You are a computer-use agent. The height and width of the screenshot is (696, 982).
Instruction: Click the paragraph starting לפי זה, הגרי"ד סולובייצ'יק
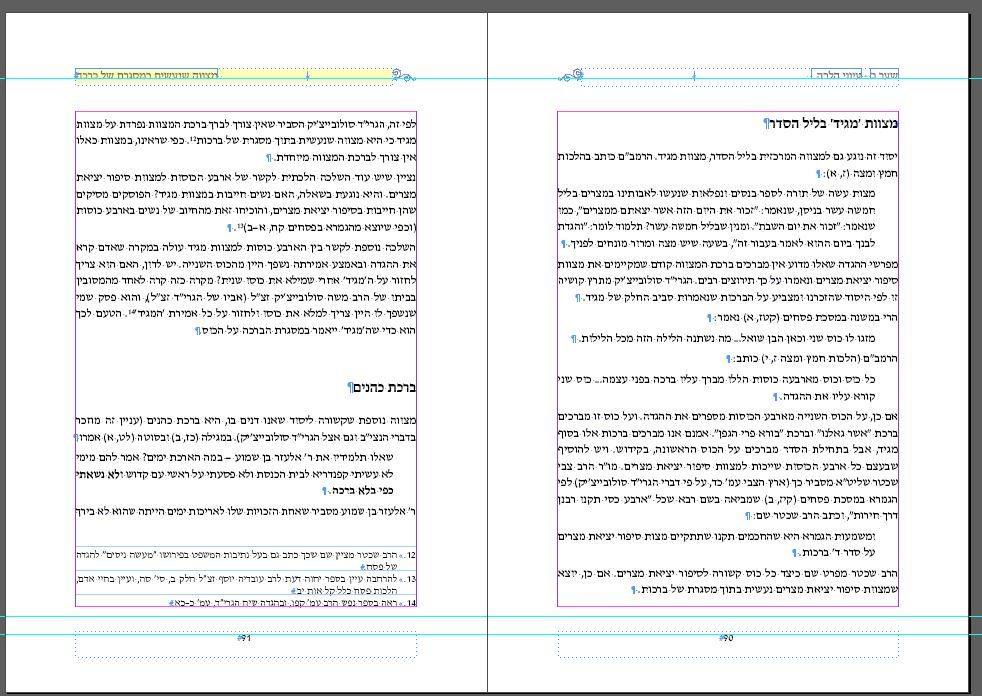pos(246,140)
